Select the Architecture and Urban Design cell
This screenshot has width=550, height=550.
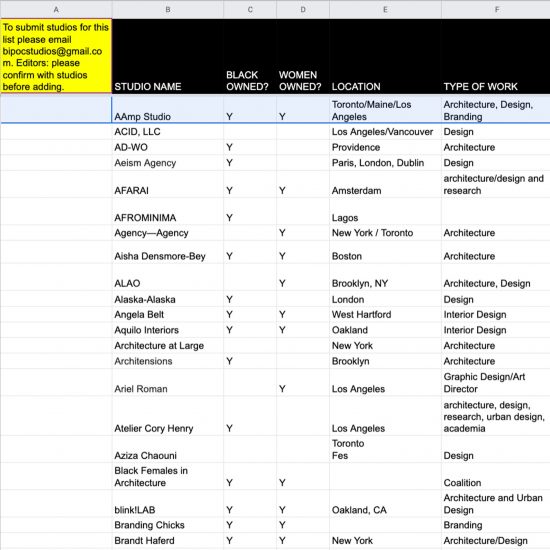pyautogui.click(x=496, y=504)
